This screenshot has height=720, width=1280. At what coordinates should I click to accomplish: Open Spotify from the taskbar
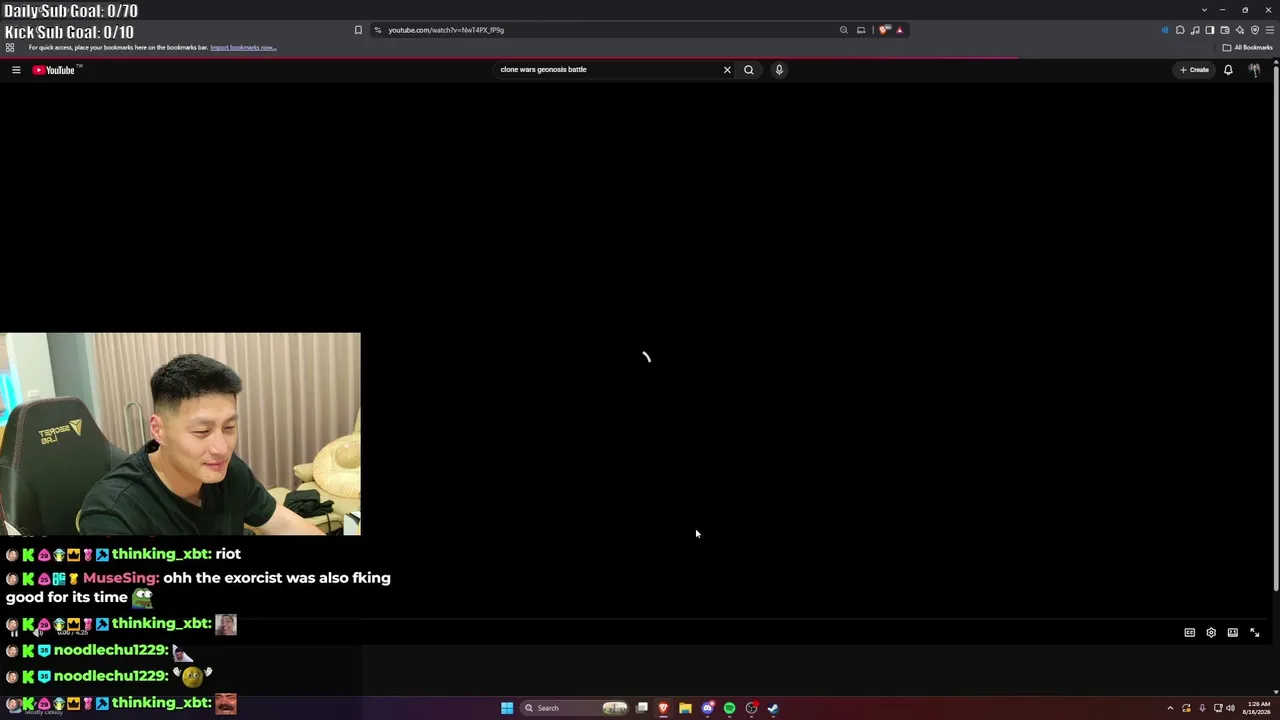[729, 708]
